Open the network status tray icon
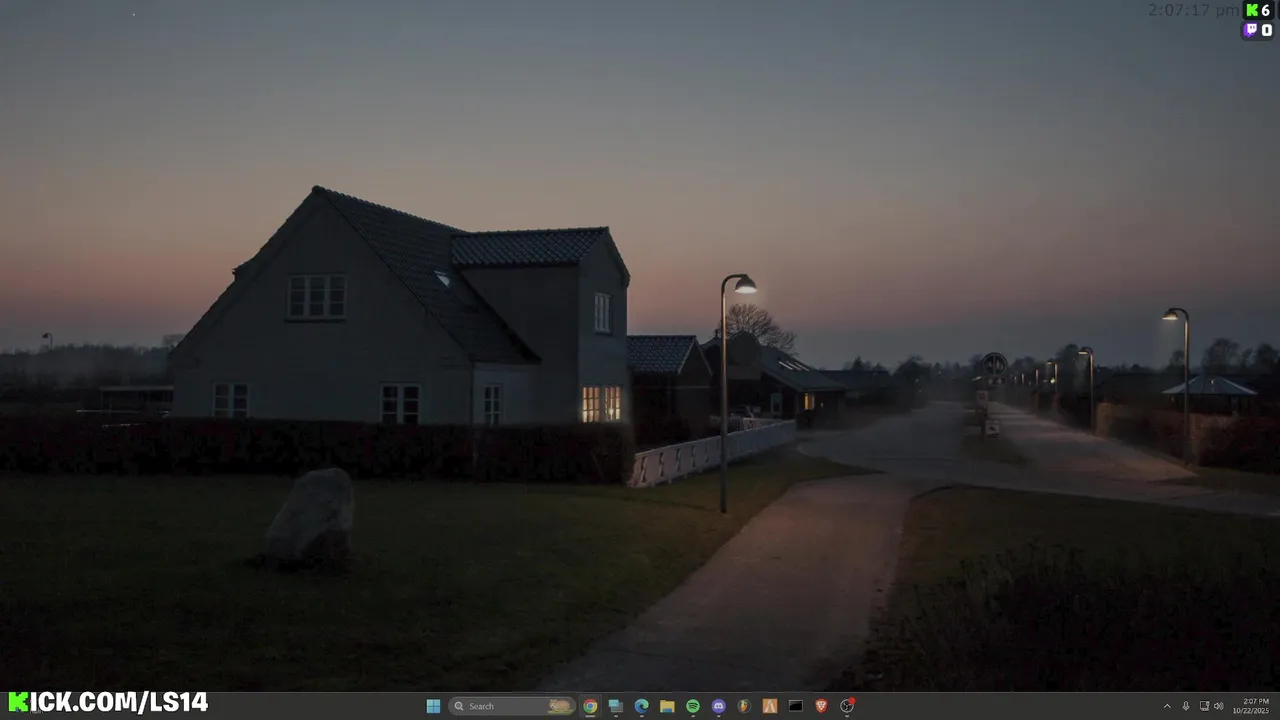The image size is (1280, 720). pos(1204,706)
